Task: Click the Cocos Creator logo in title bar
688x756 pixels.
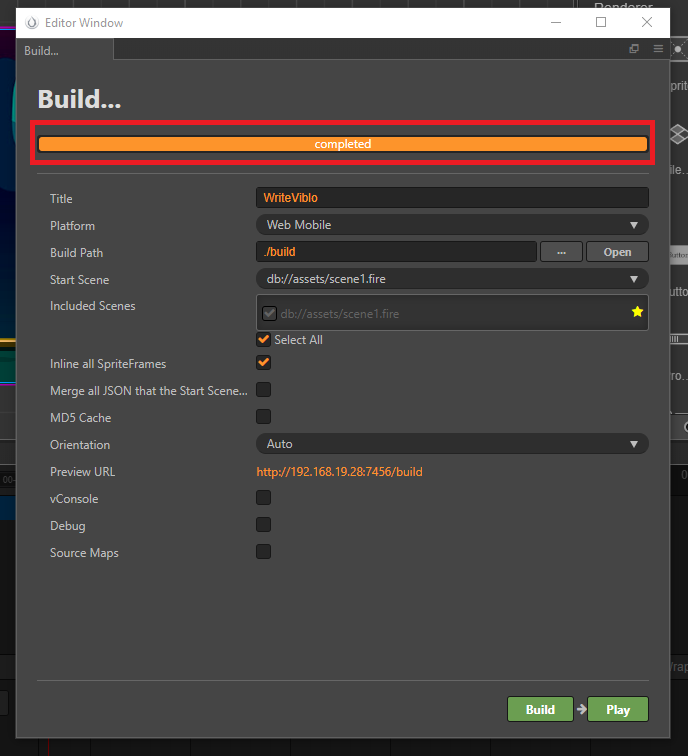Action: point(32,23)
